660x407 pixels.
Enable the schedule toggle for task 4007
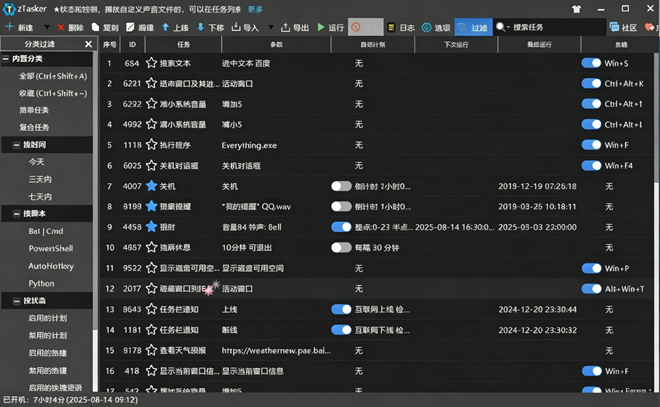341,186
